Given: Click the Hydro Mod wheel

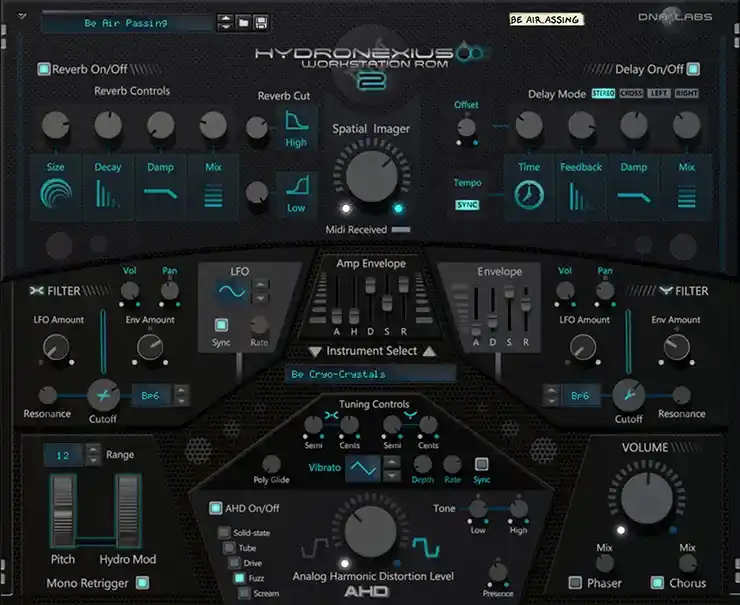Looking at the screenshot, I should [128, 511].
